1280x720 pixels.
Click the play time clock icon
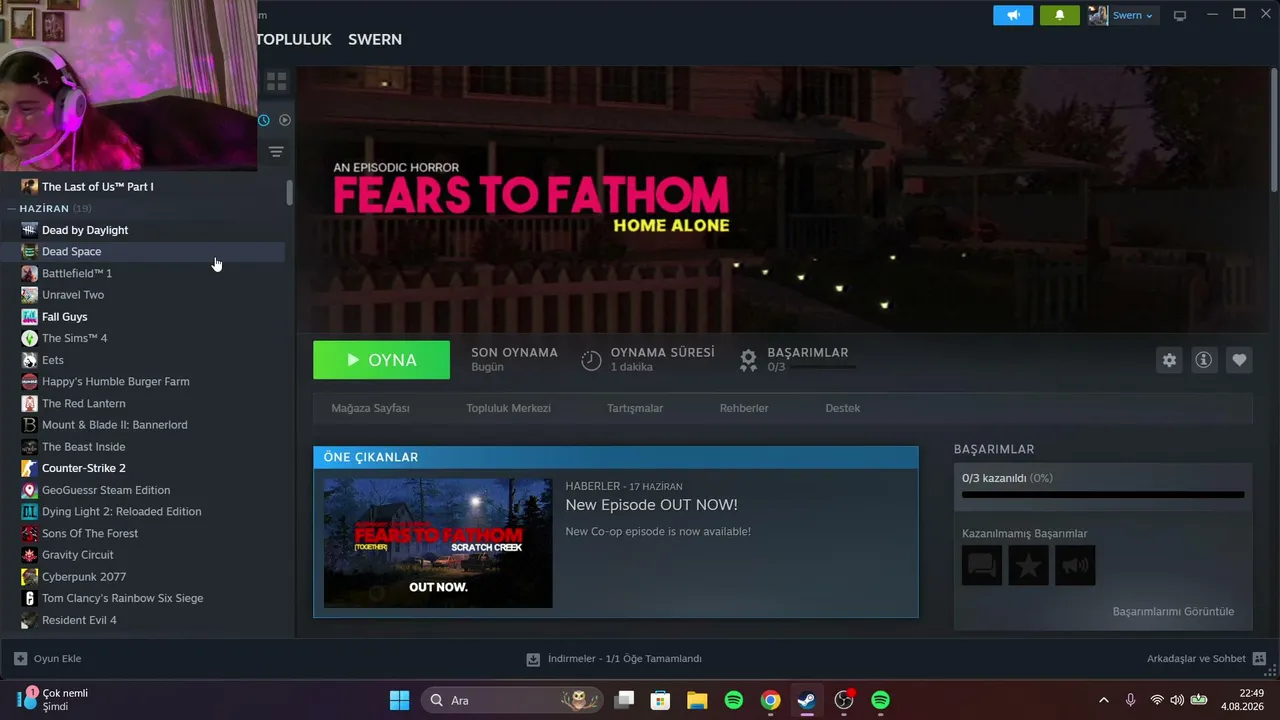tap(591, 360)
